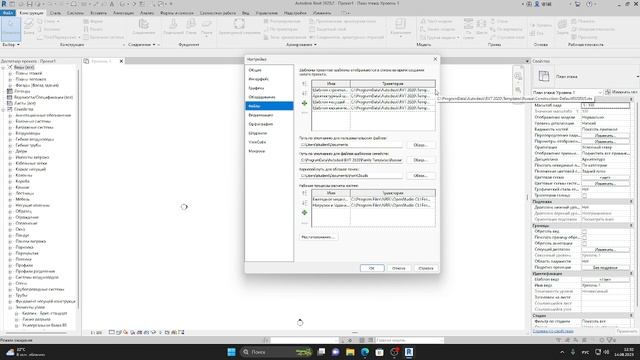This screenshot has width=640, height=360.
Task: Click the point clouds root path field
Action: click(x=351, y=176)
